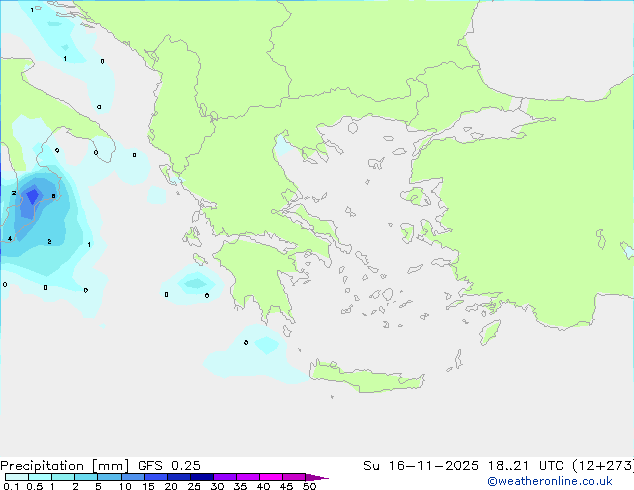
Task: Click the 'GFS 0.25' model label
Action: coord(169,466)
